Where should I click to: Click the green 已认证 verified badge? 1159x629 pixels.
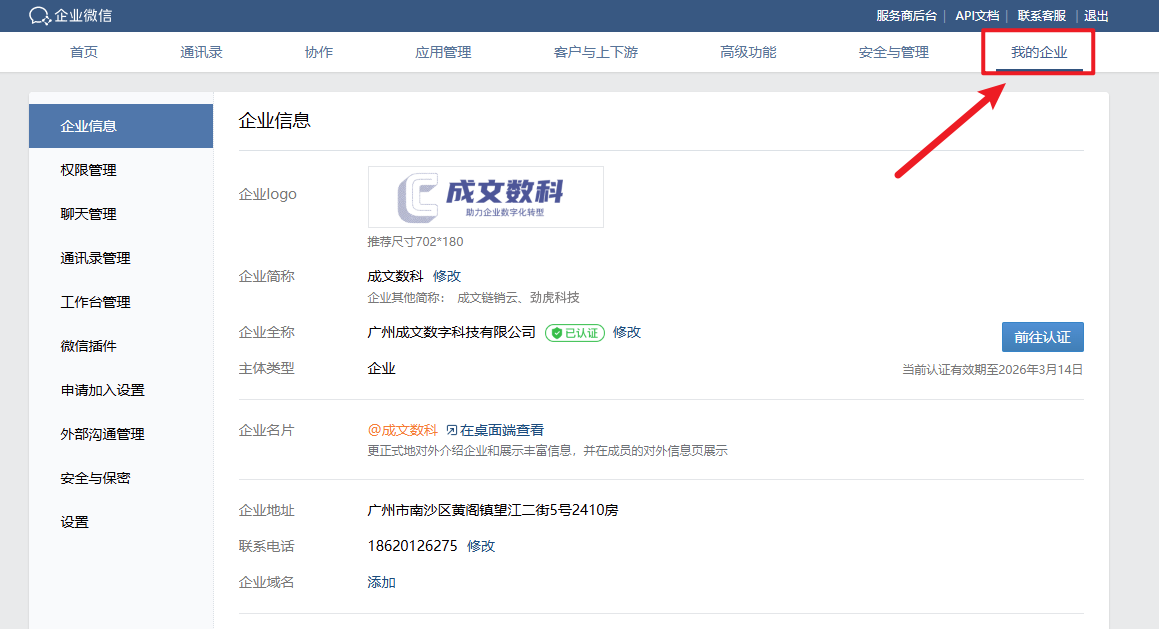point(575,333)
